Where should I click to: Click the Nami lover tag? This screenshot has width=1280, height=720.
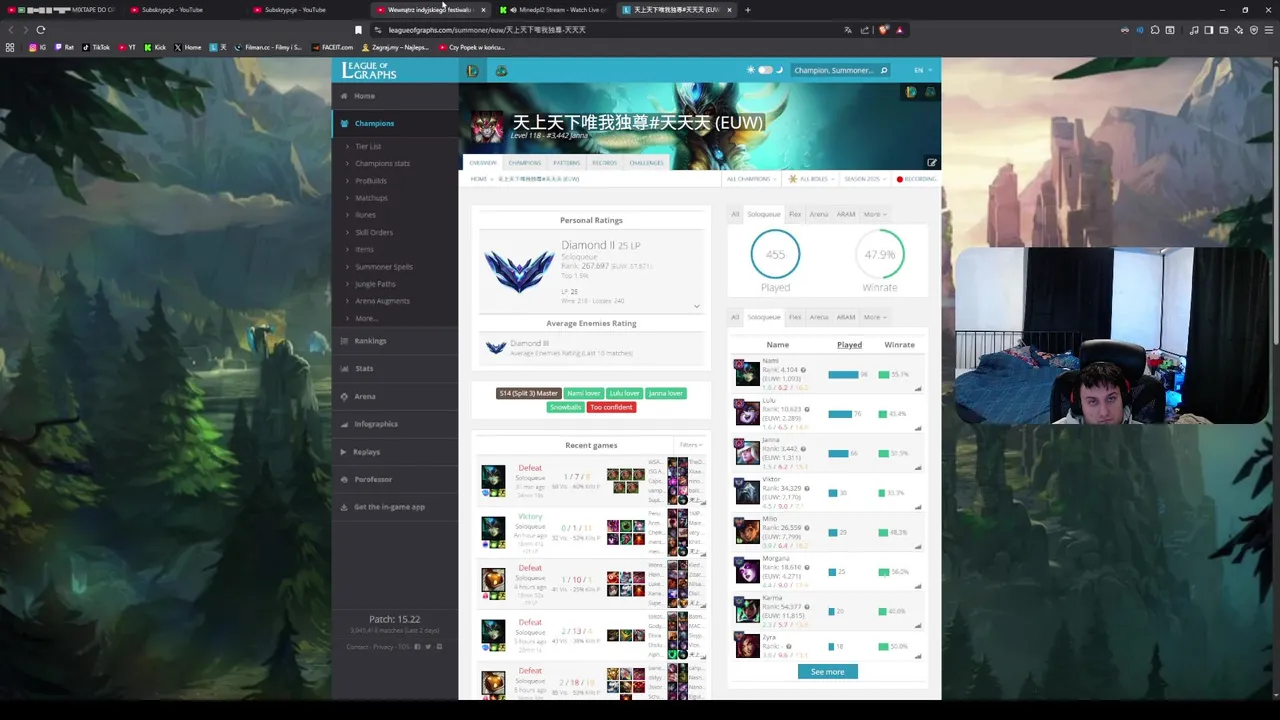[x=583, y=393]
